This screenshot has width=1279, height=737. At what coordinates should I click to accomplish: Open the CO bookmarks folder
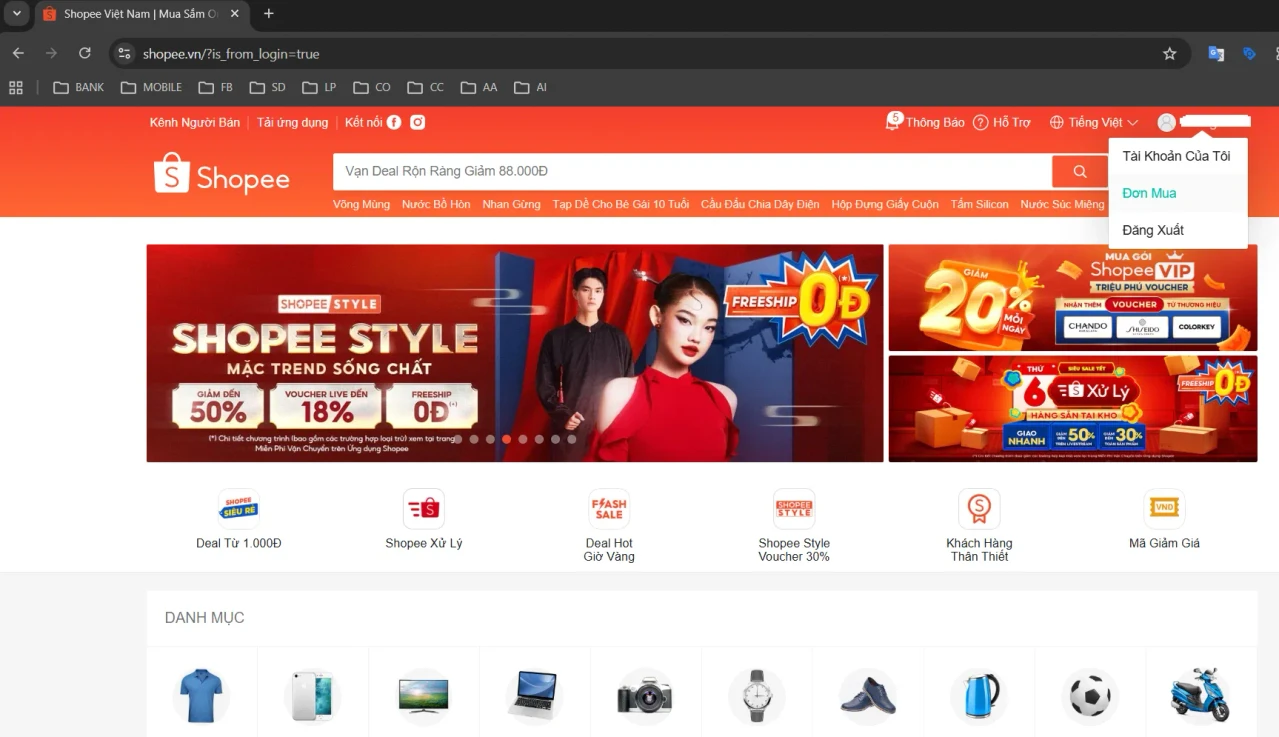(x=372, y=87)
